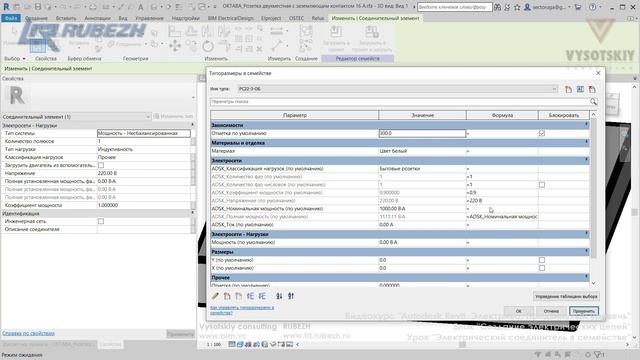Viewport: 640px width, 360px height.
Task: Click the delete type icon in dialog
Action: [x=592, y=89]
